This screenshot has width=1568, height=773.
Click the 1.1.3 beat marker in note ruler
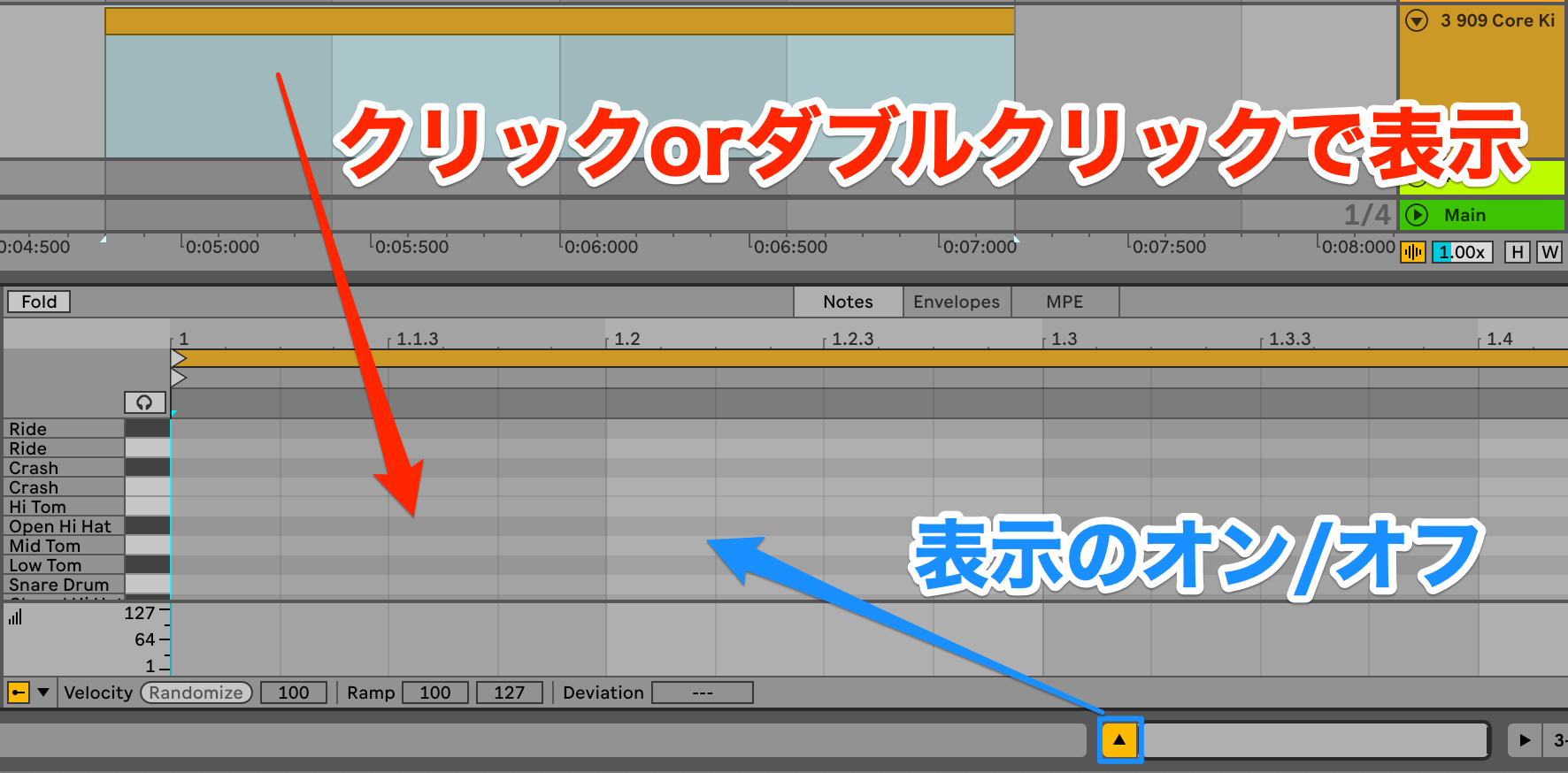coord(417,339)
